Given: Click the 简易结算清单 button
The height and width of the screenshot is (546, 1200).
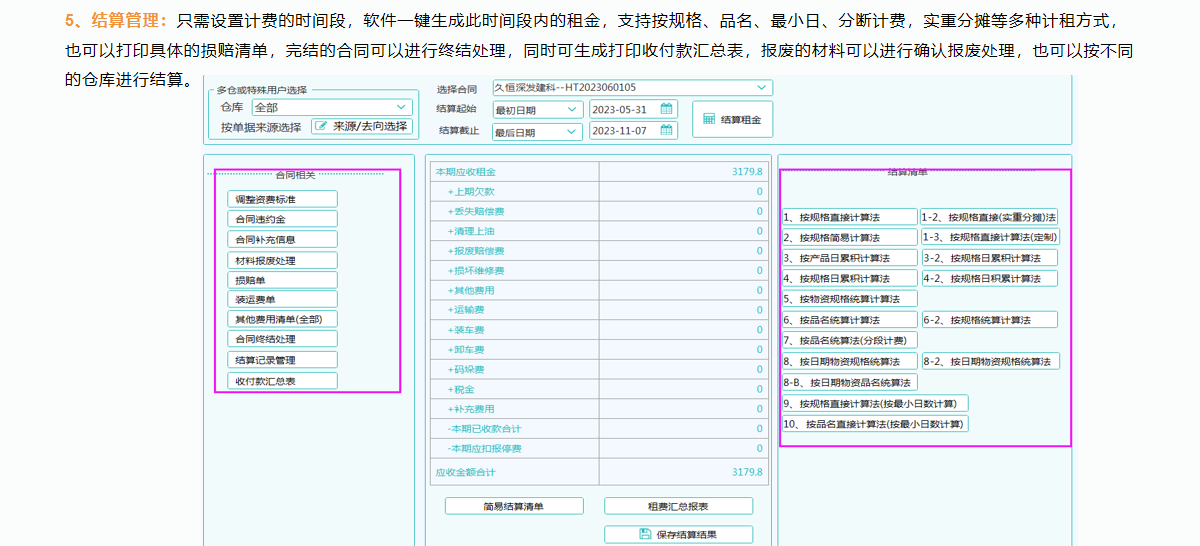Looking at the screenshot, I should [x=513, y=506].
